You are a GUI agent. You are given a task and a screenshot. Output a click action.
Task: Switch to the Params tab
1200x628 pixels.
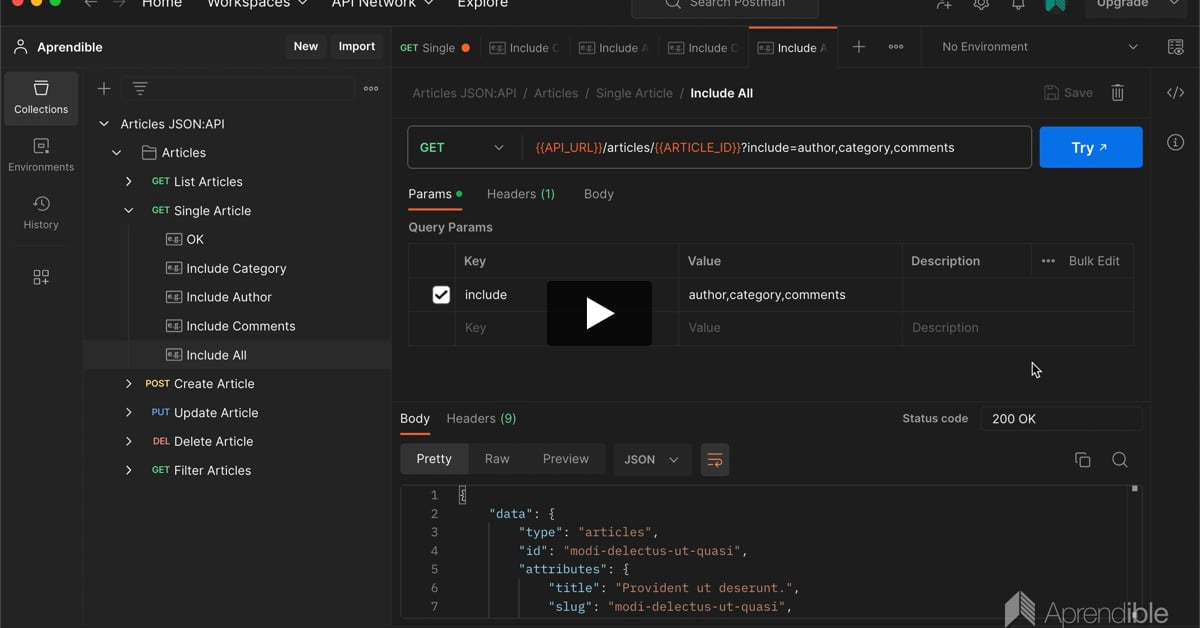coord(435,194)
